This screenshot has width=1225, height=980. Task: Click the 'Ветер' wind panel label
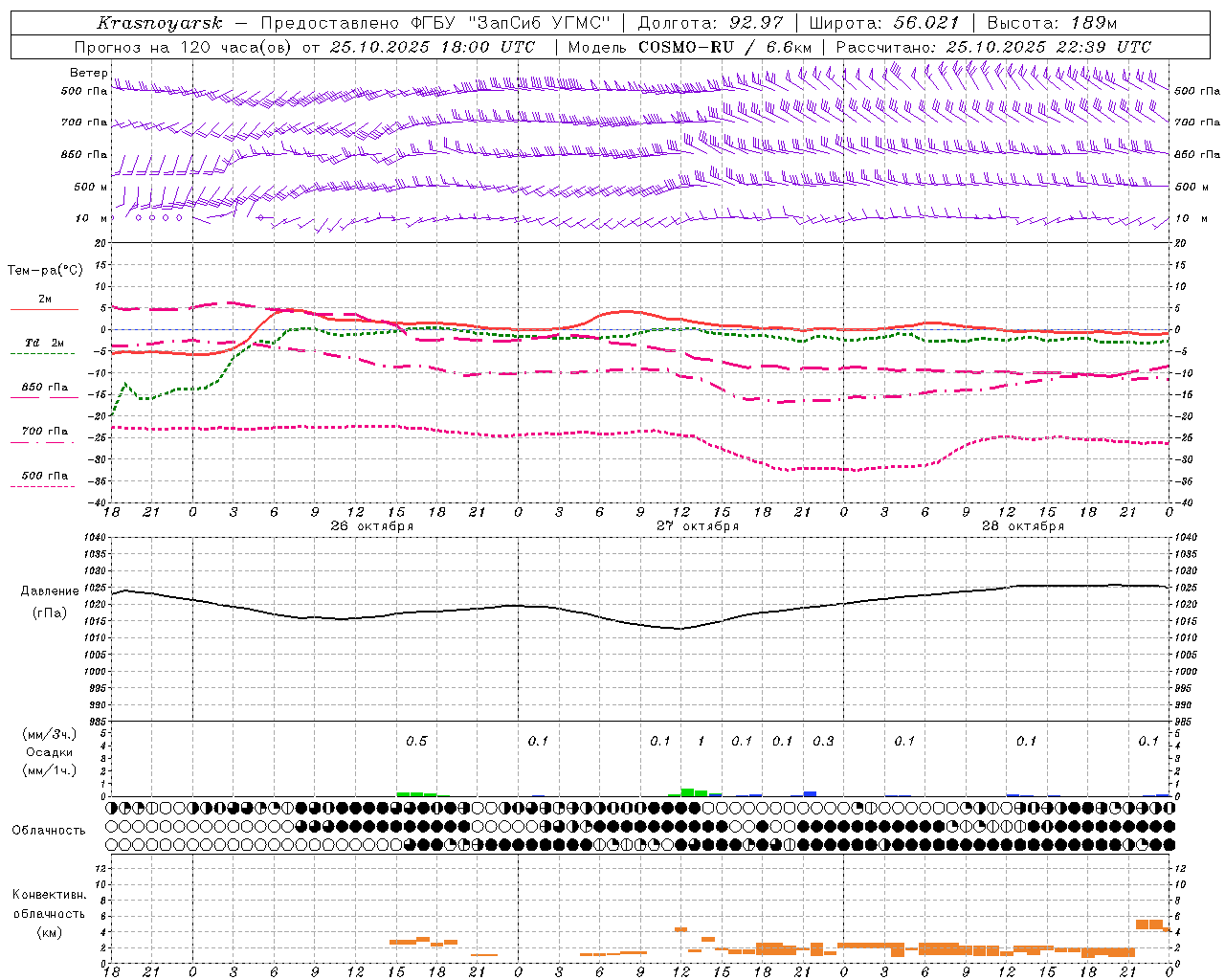(88, 73)
